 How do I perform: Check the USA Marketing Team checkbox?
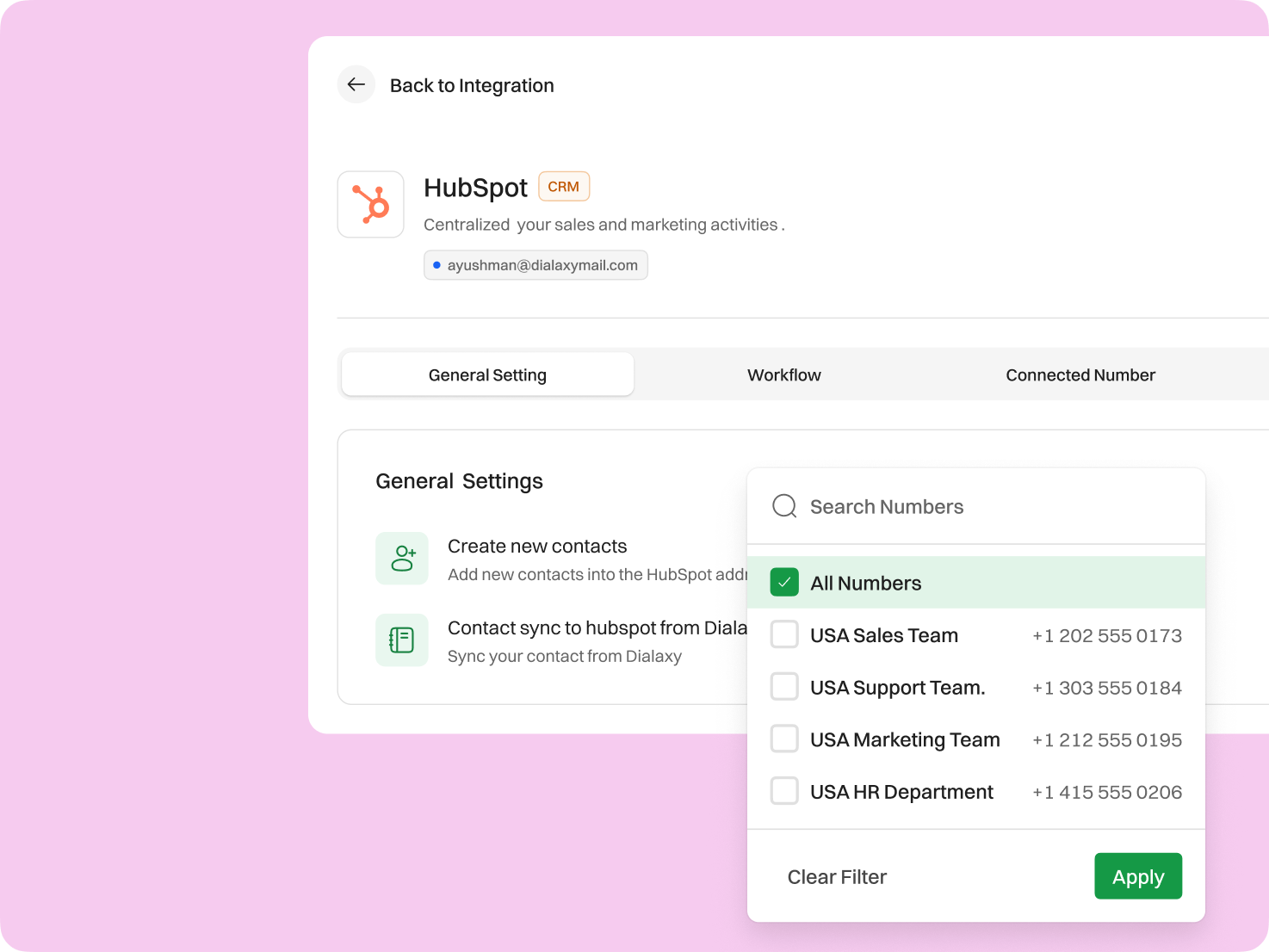[783, 739]
